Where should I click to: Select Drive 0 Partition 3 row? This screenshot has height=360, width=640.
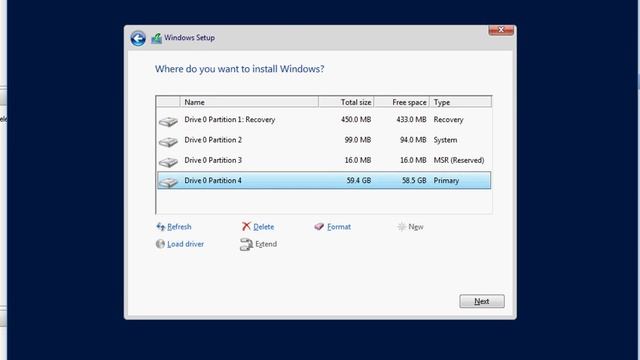(324, 160)
